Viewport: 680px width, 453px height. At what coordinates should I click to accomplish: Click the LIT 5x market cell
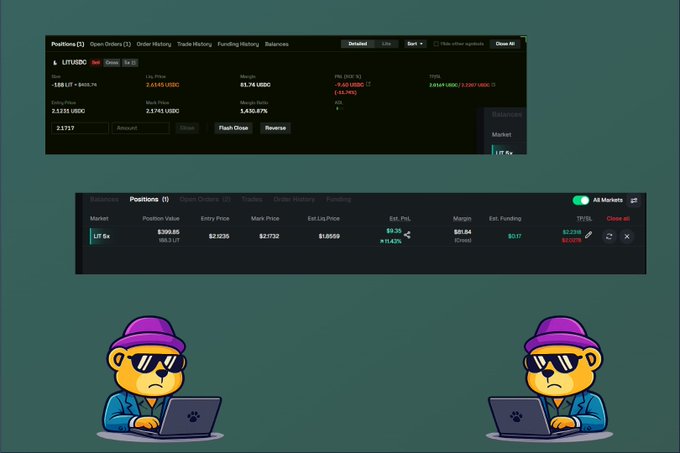point(101,236)
